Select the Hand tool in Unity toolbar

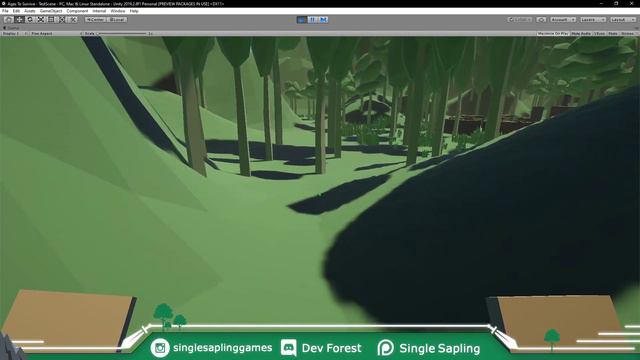point(8,20)
